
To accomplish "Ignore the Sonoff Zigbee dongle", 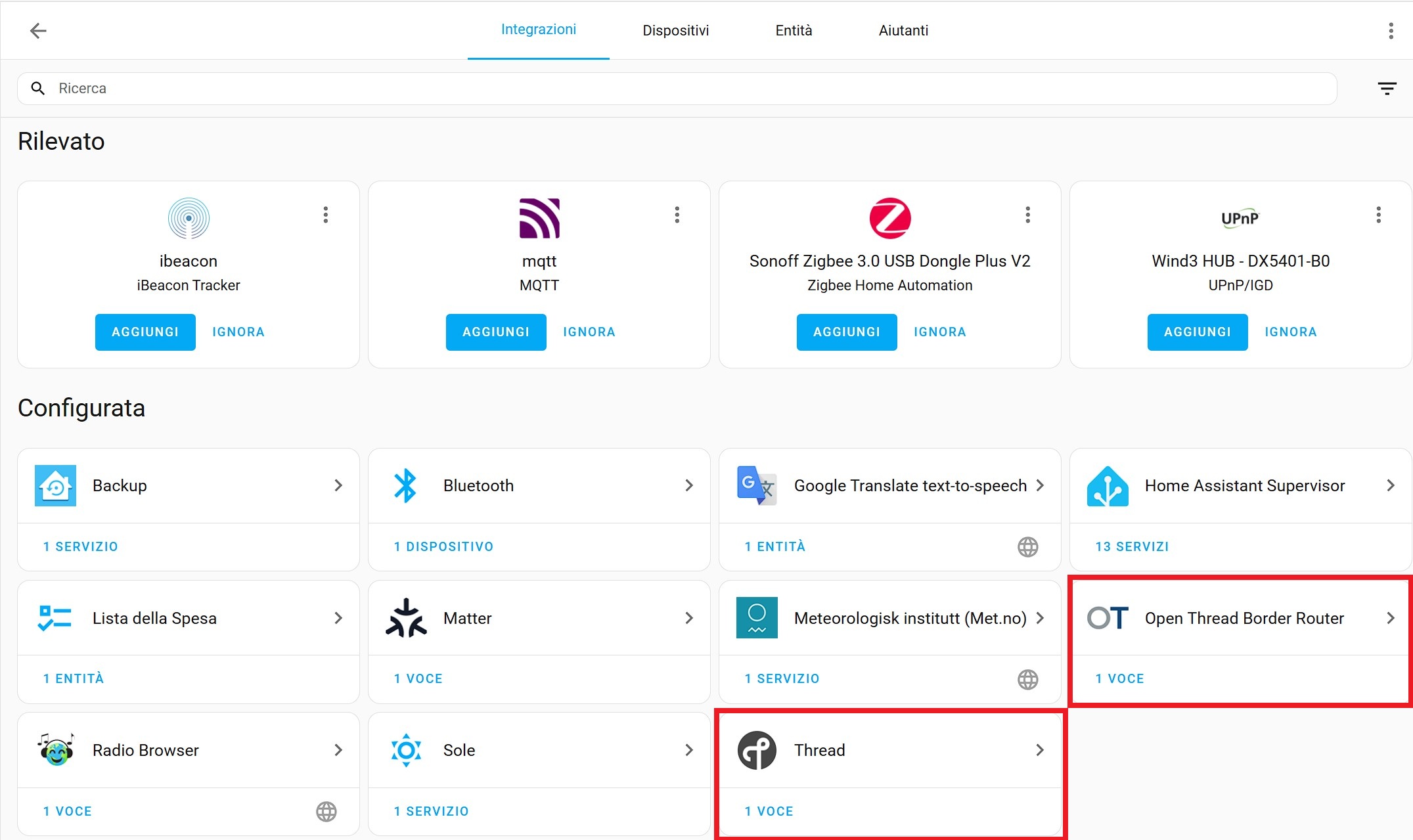I will click(940, 332).
